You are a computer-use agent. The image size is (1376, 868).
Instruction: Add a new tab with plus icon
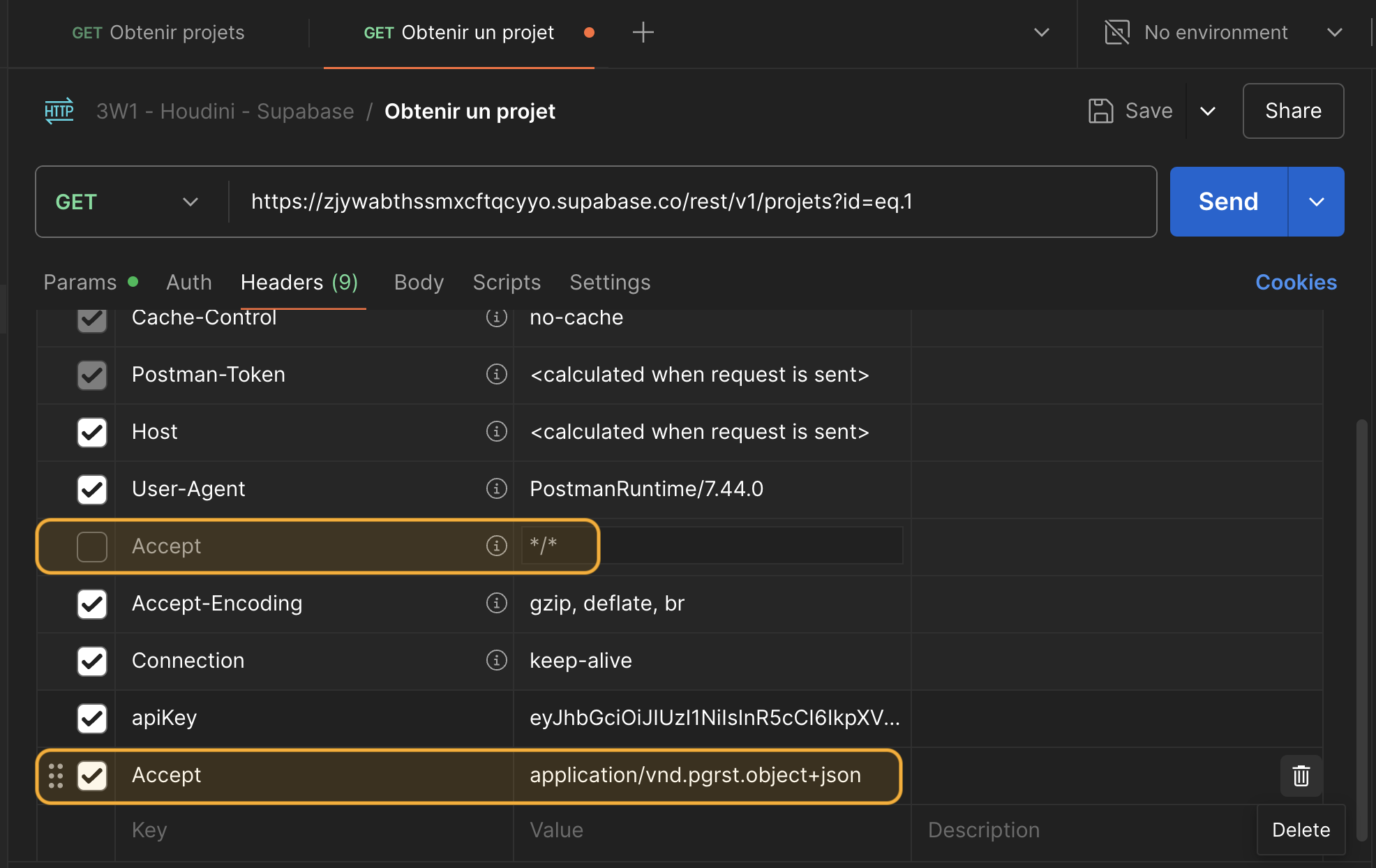[x=643, y=32]
